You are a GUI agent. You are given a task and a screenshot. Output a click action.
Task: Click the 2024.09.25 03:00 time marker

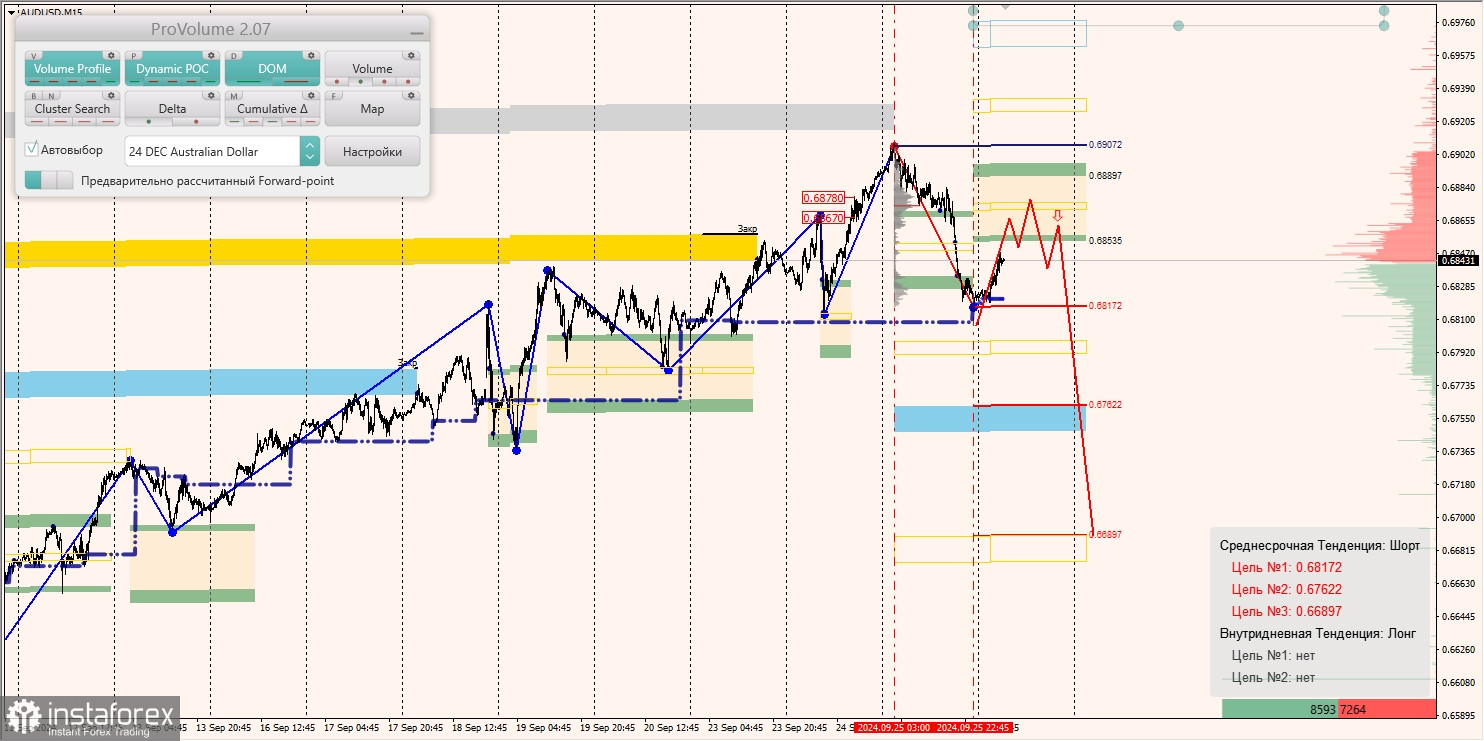click(x=893, y=727)
